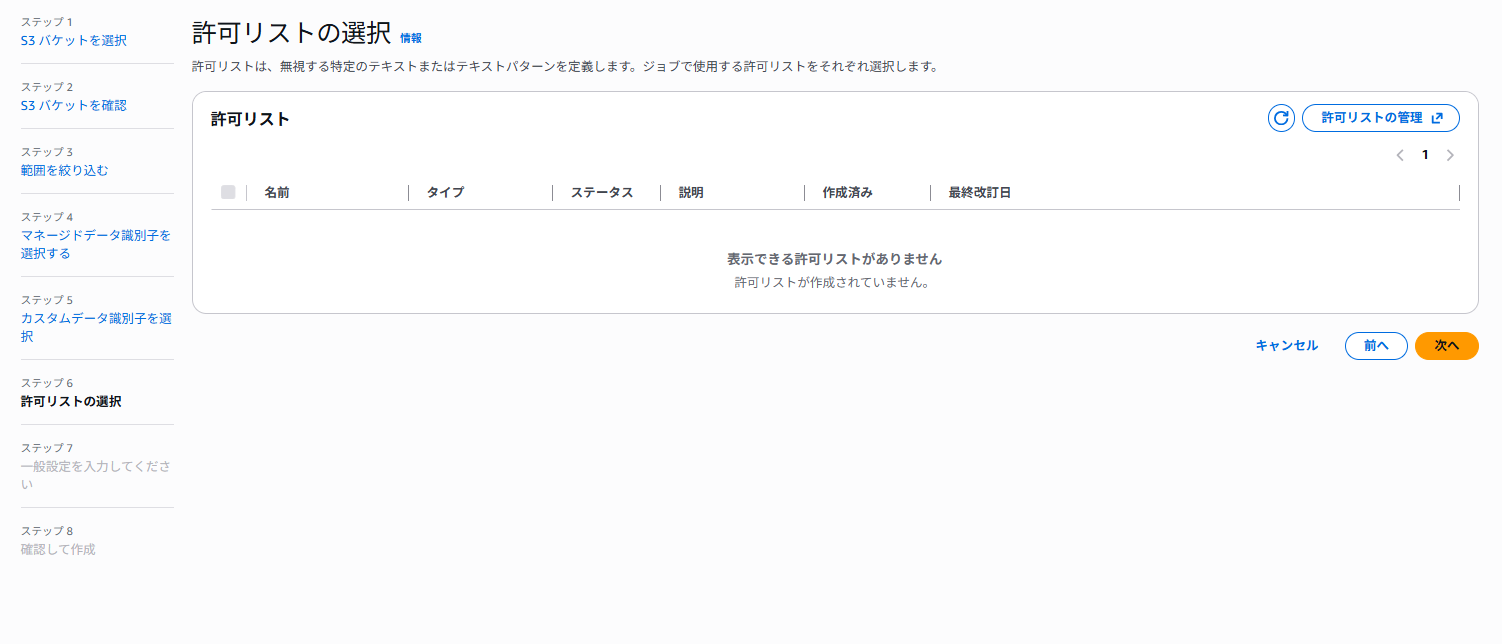The height and width of the screenshot is (644, 1502).
Task: Go to previous page of allow lists
Action: pyautogui.click(x=1400, y=155)
